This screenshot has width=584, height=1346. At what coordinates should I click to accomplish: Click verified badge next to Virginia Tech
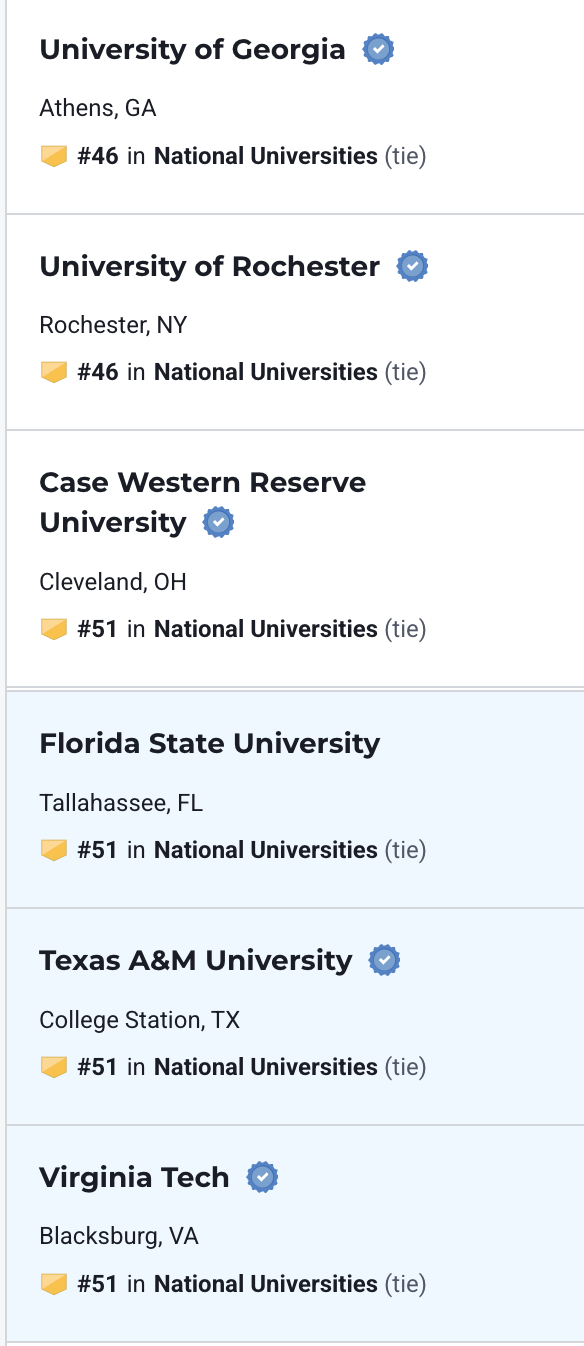(x=262, y=1177)
